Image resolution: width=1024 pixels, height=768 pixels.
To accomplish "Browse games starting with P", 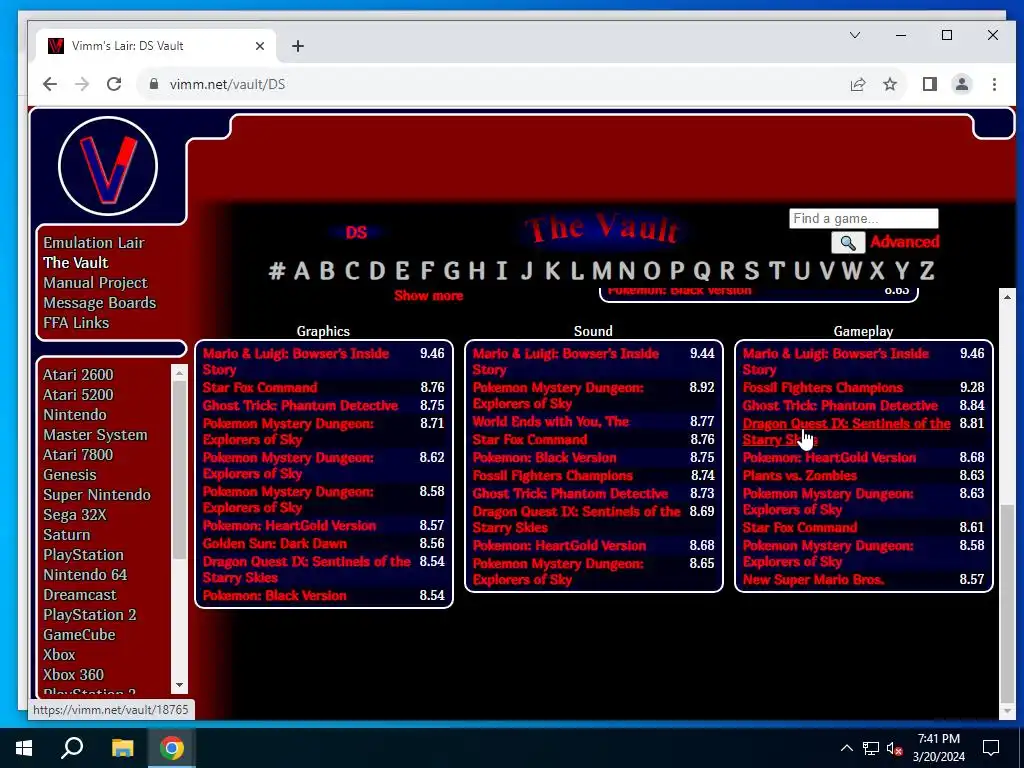I will (x=677, y=270).
